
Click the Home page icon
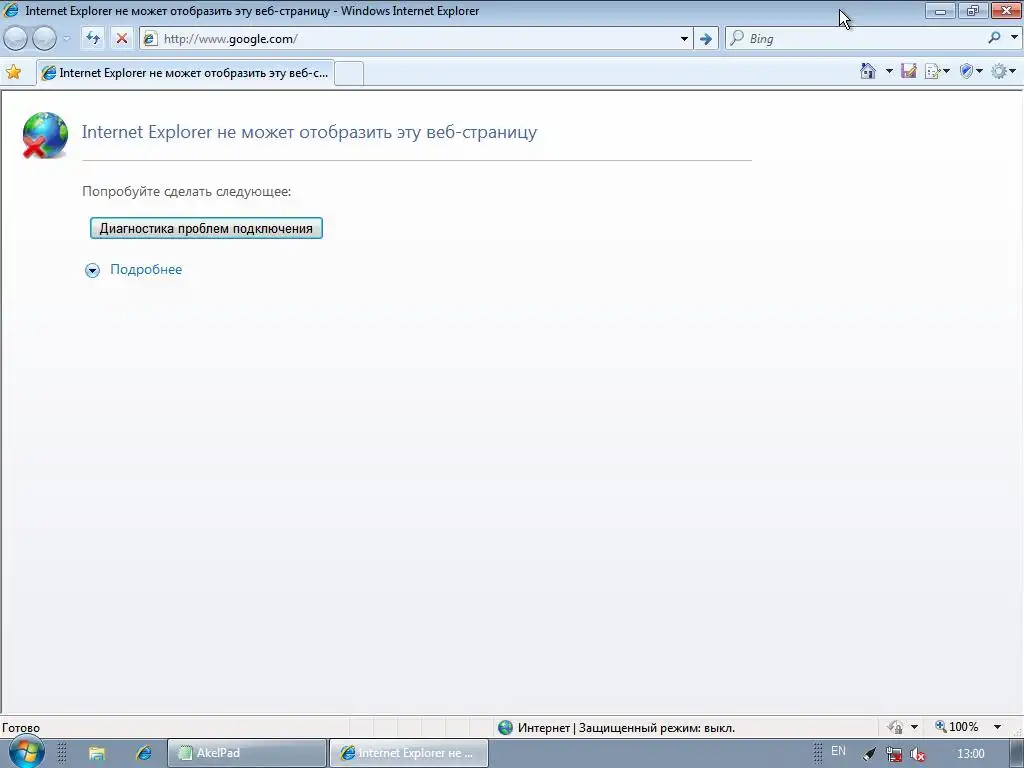[868, 71]
